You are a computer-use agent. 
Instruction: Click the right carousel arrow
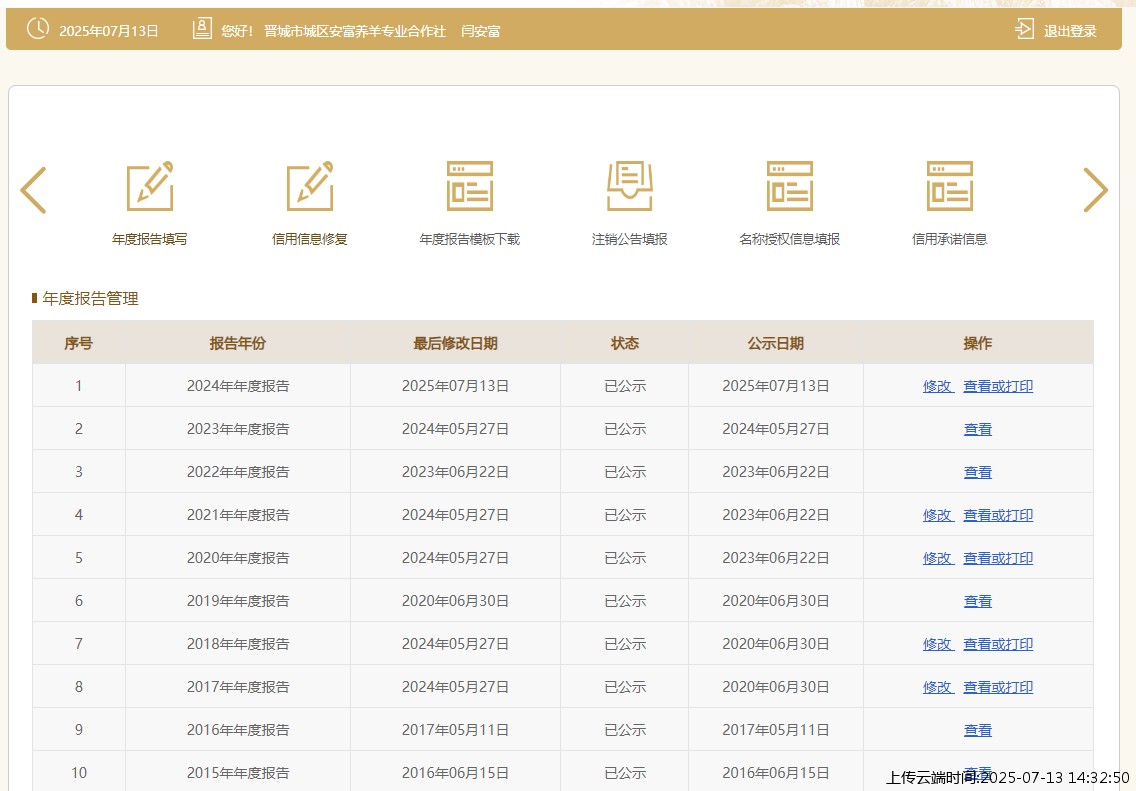click(x=1095, y=190)
